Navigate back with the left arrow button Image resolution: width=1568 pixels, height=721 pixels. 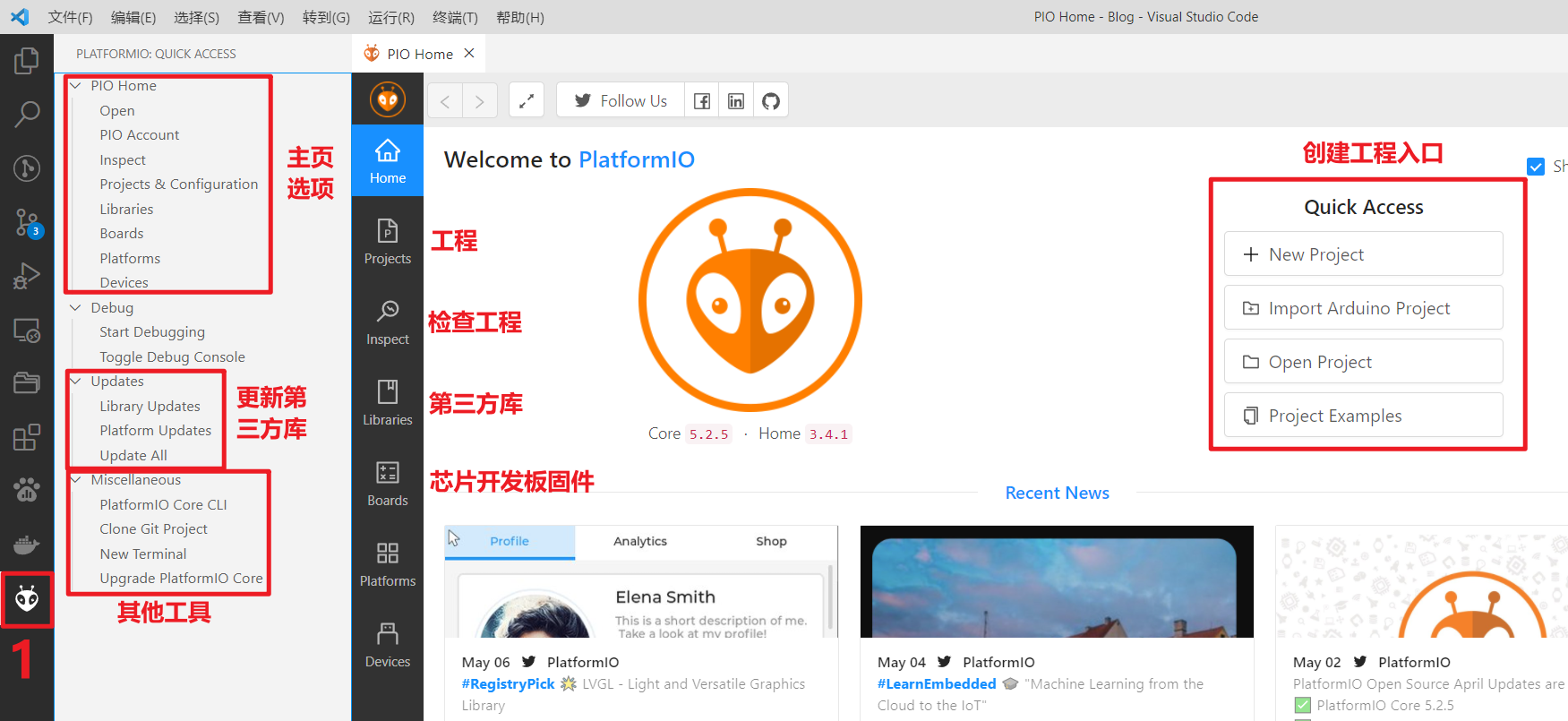coord(445,100)
